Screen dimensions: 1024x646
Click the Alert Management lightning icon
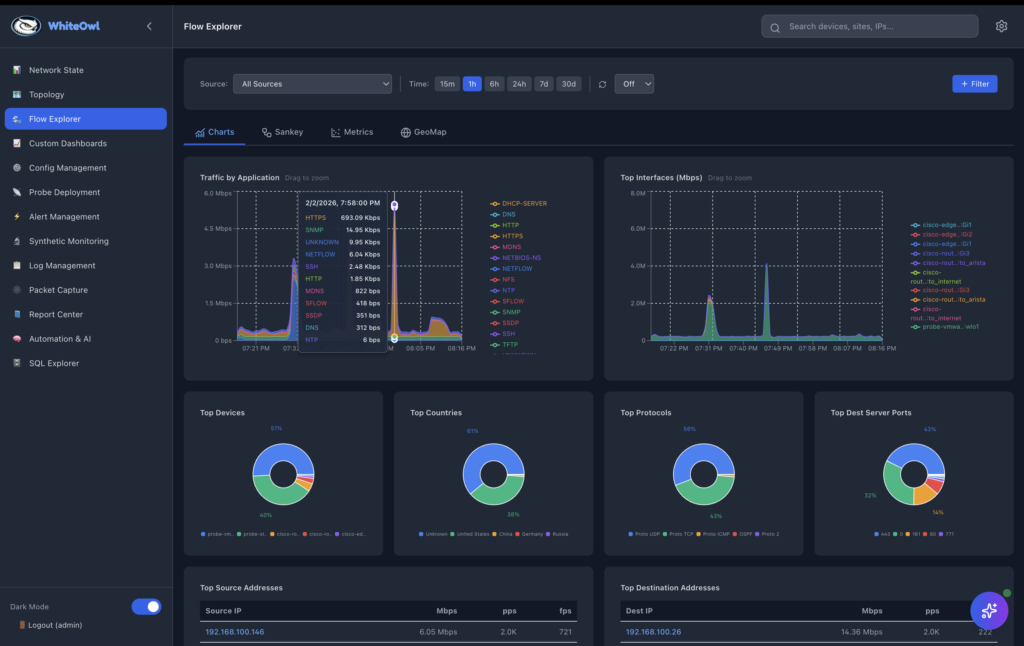(x=17, y=217)
